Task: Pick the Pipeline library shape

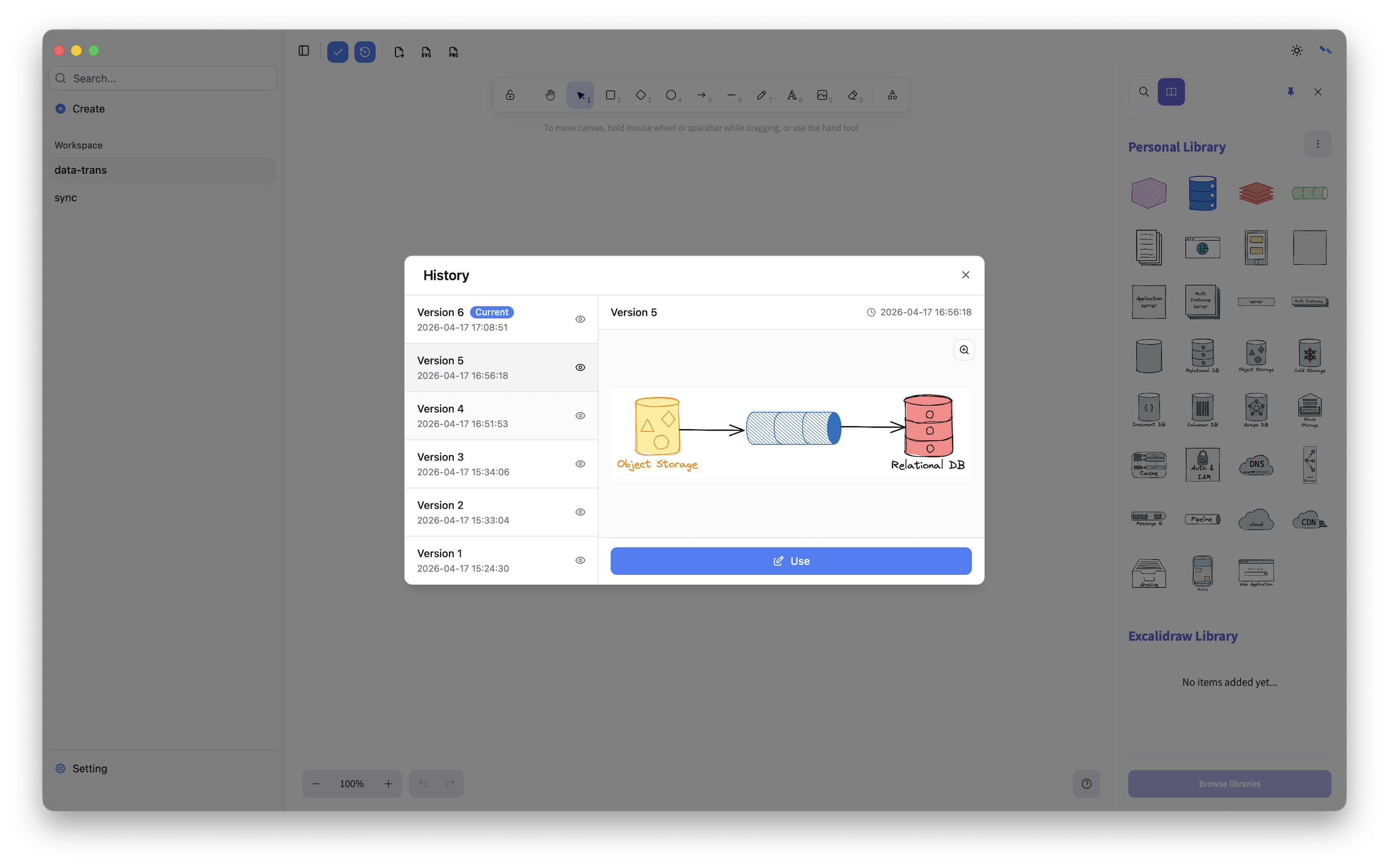Action: 1202,519
